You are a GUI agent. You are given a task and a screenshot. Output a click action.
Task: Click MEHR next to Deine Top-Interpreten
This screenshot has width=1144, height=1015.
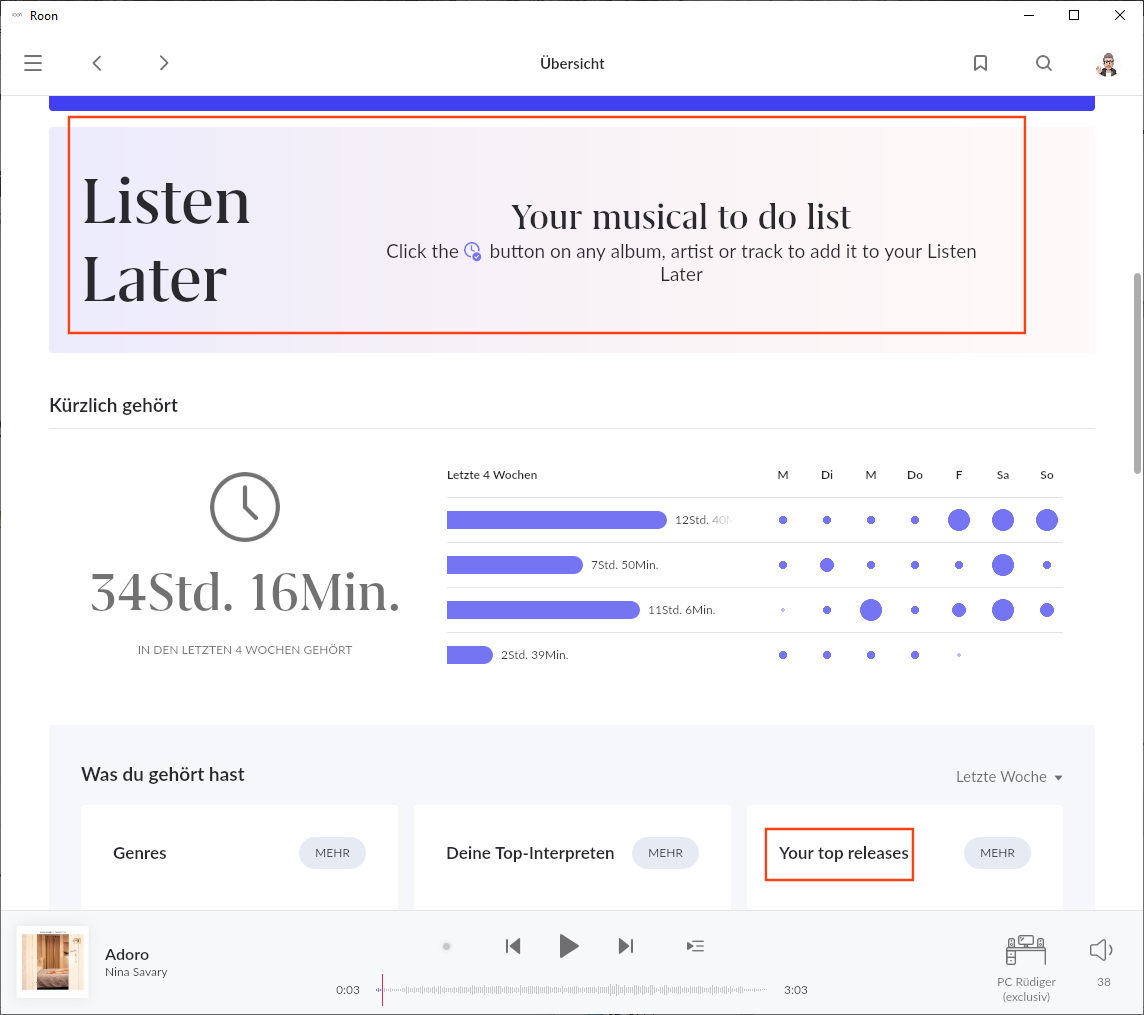[x=665, y=853]
